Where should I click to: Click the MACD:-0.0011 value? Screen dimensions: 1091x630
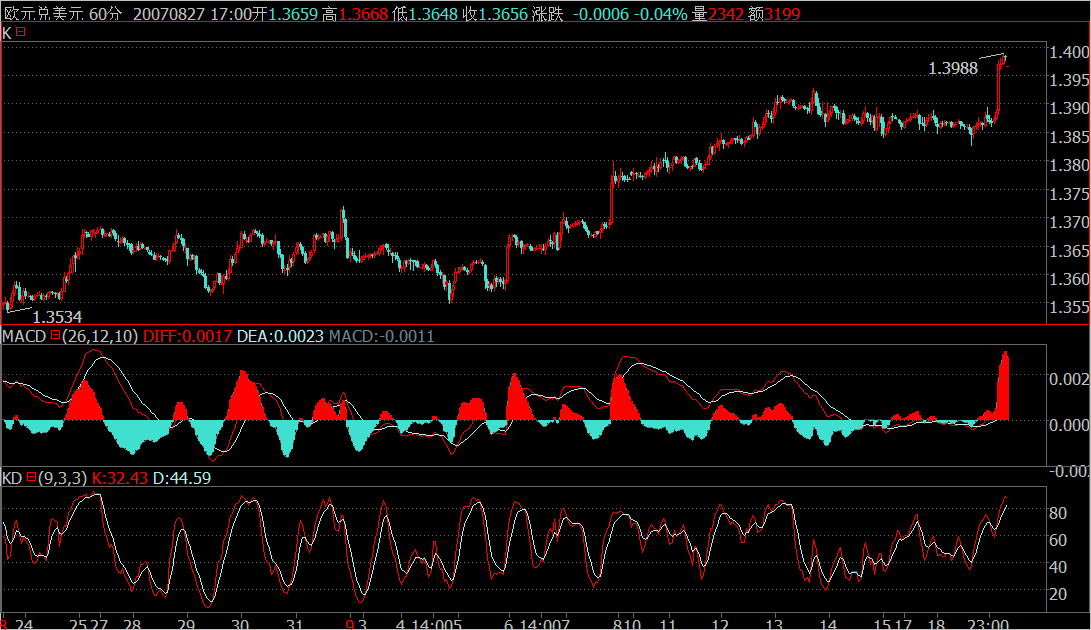coord(382,337)
